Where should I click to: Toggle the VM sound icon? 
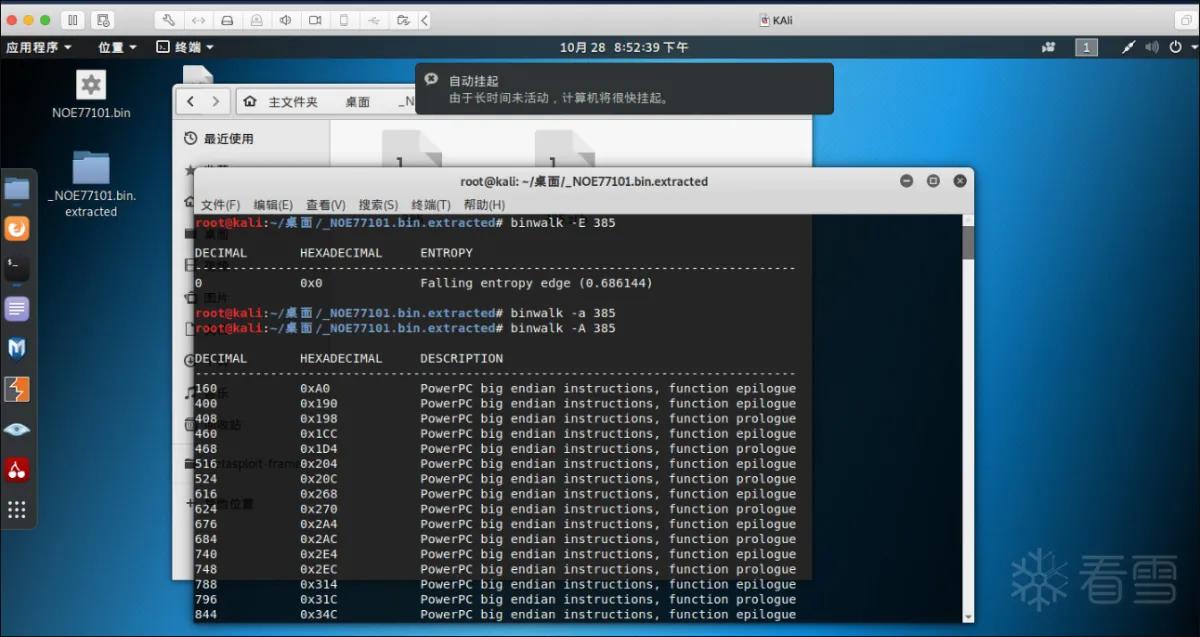click(x=287, y=20)
